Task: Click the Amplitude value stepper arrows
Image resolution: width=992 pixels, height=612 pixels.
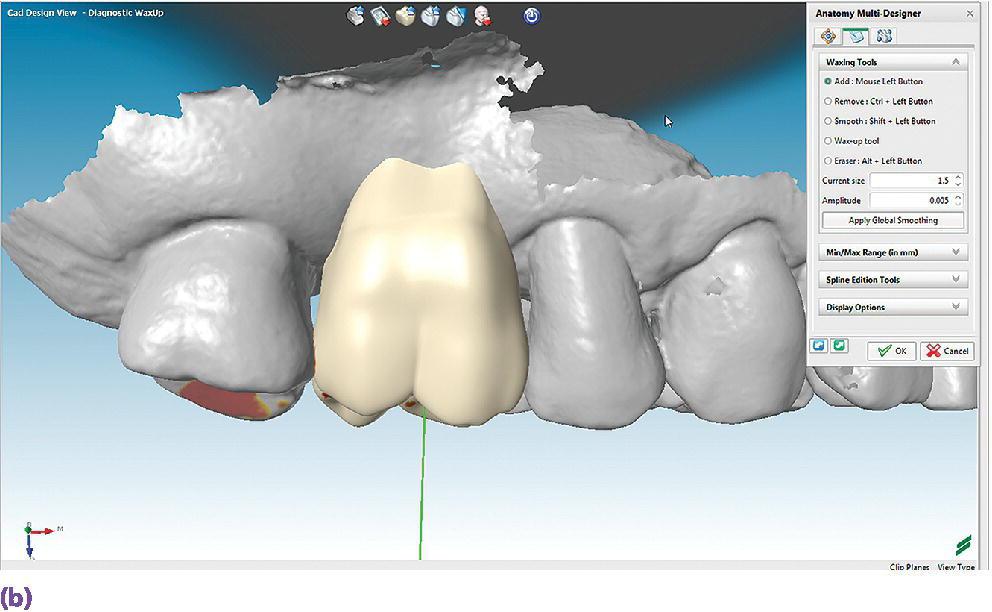Action: pos(958,201)
